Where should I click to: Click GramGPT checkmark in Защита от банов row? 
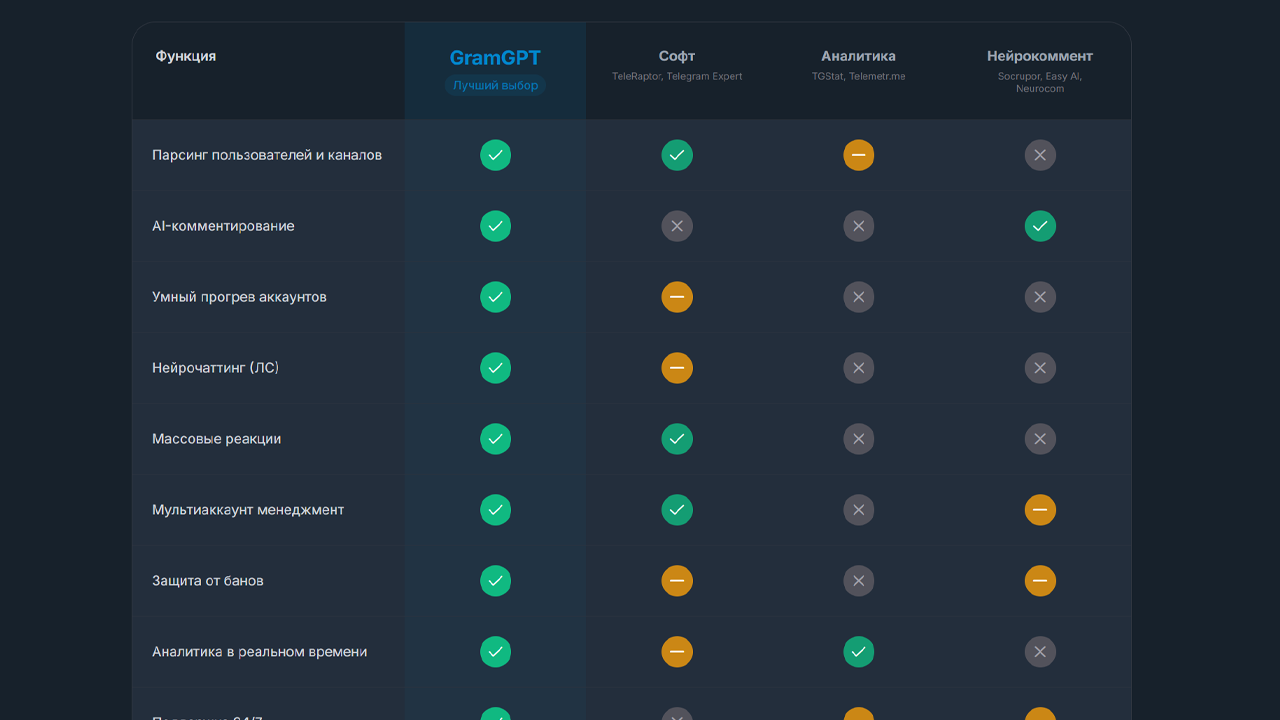(495, 581)
